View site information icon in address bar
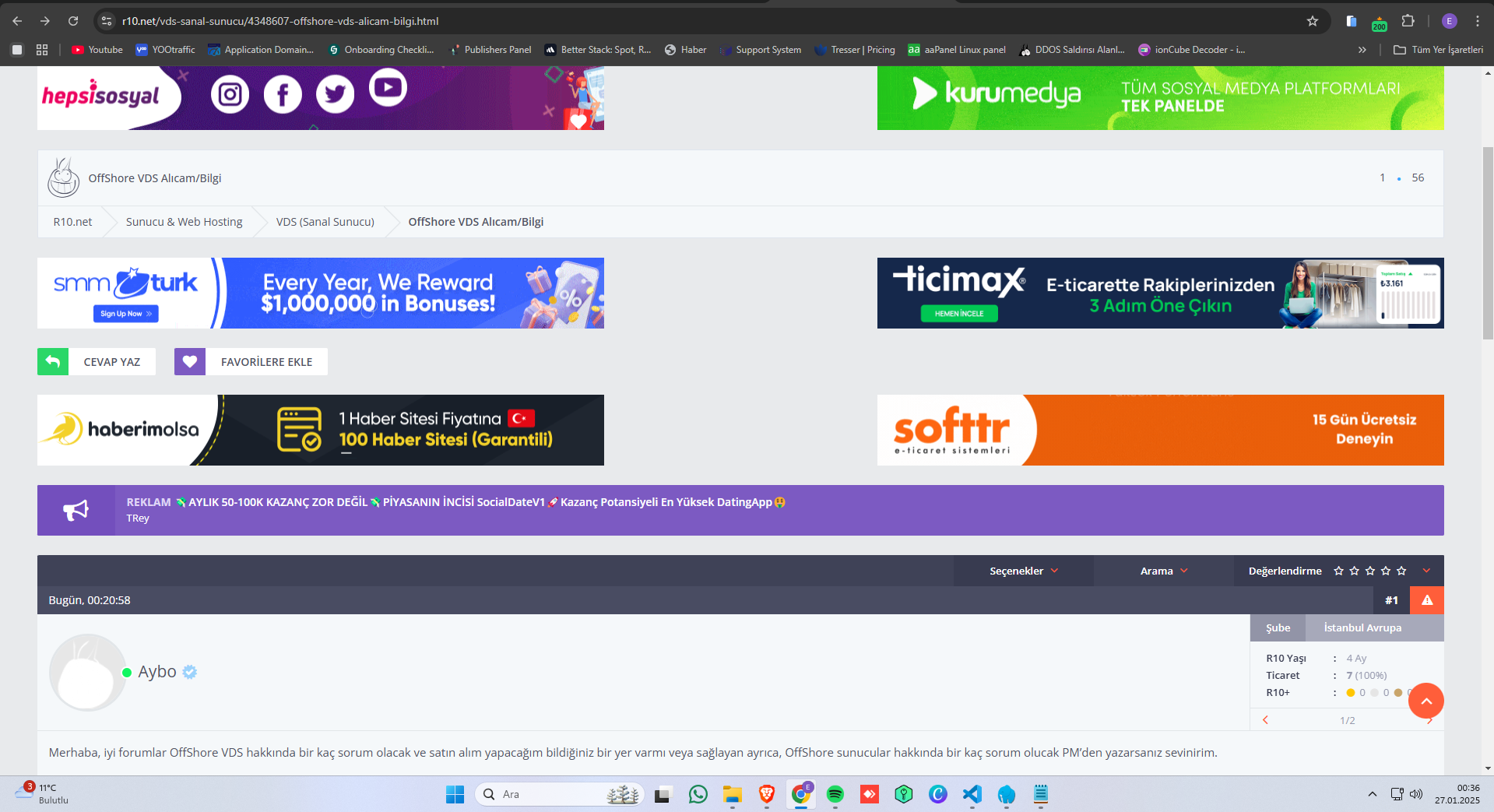The height and width of the screenshot is (812, 1494). click(107, 21)
